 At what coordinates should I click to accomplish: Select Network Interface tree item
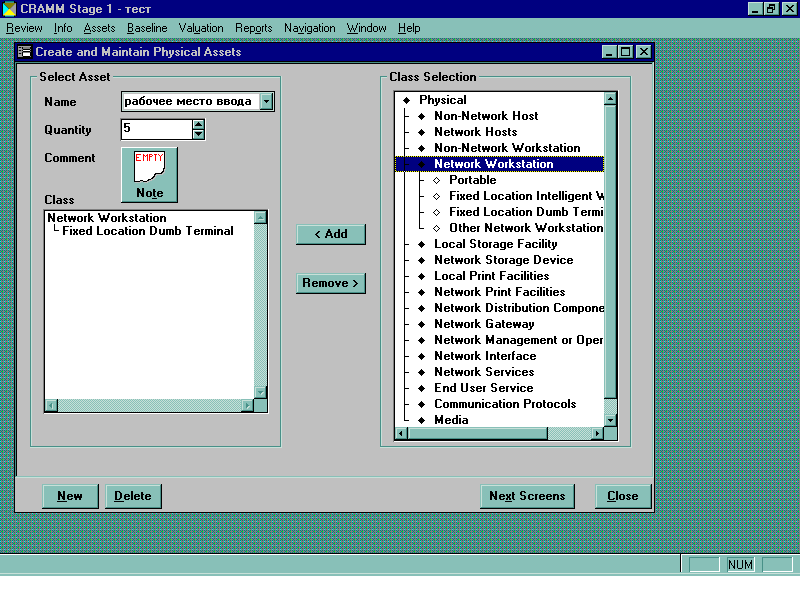[x=485, y=356]
